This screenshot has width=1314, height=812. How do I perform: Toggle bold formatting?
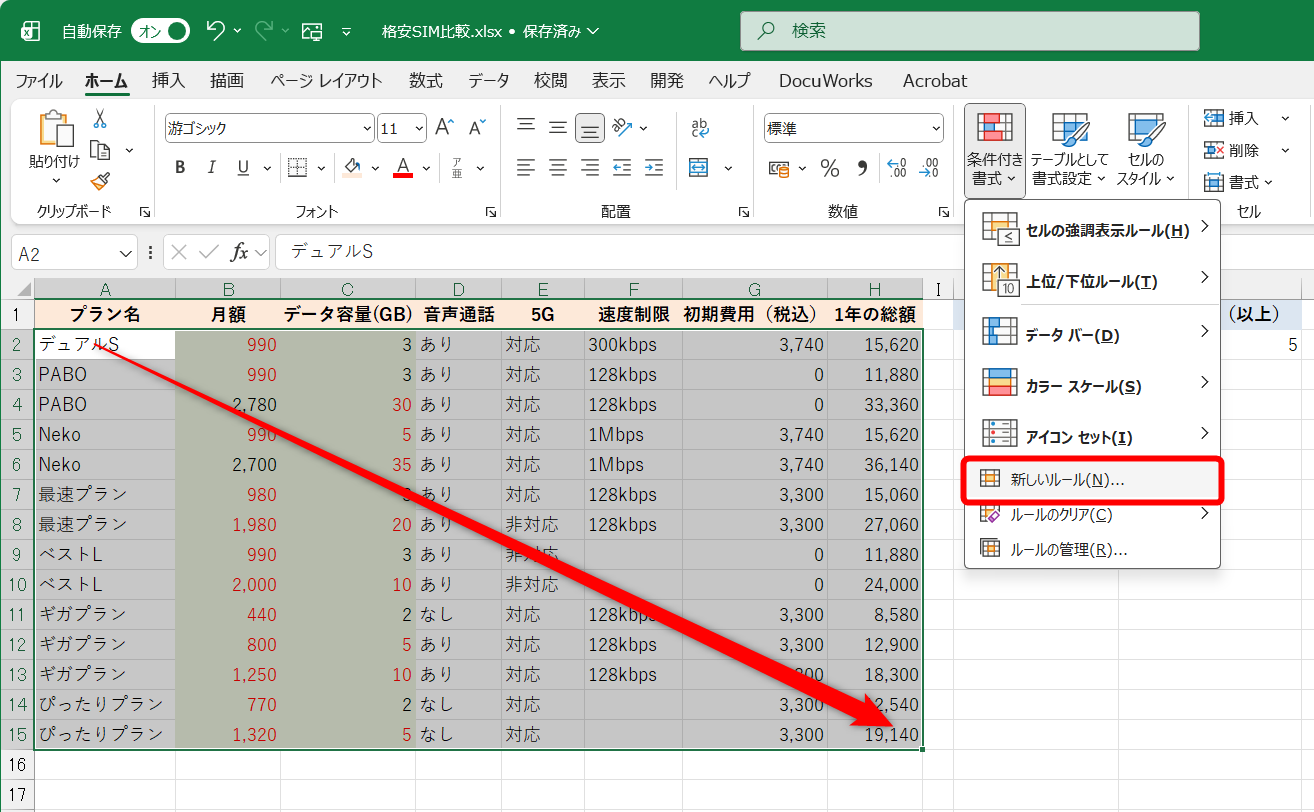[x=179, y=167]
